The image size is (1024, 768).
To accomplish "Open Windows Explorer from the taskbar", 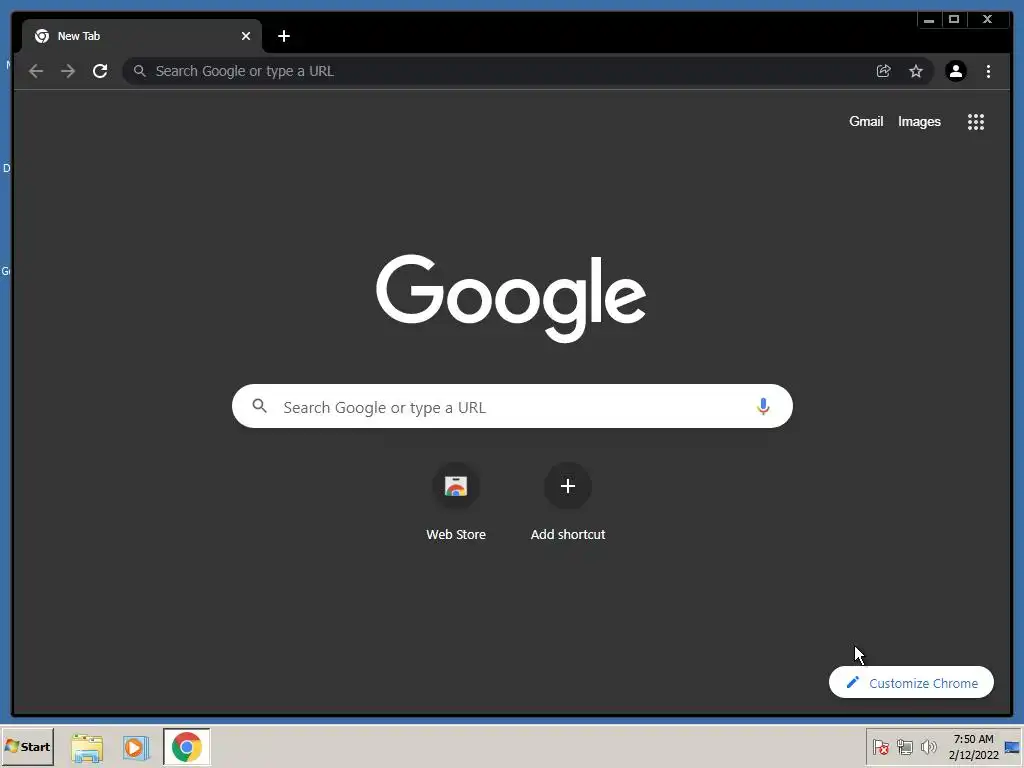I will coord(87,747).
